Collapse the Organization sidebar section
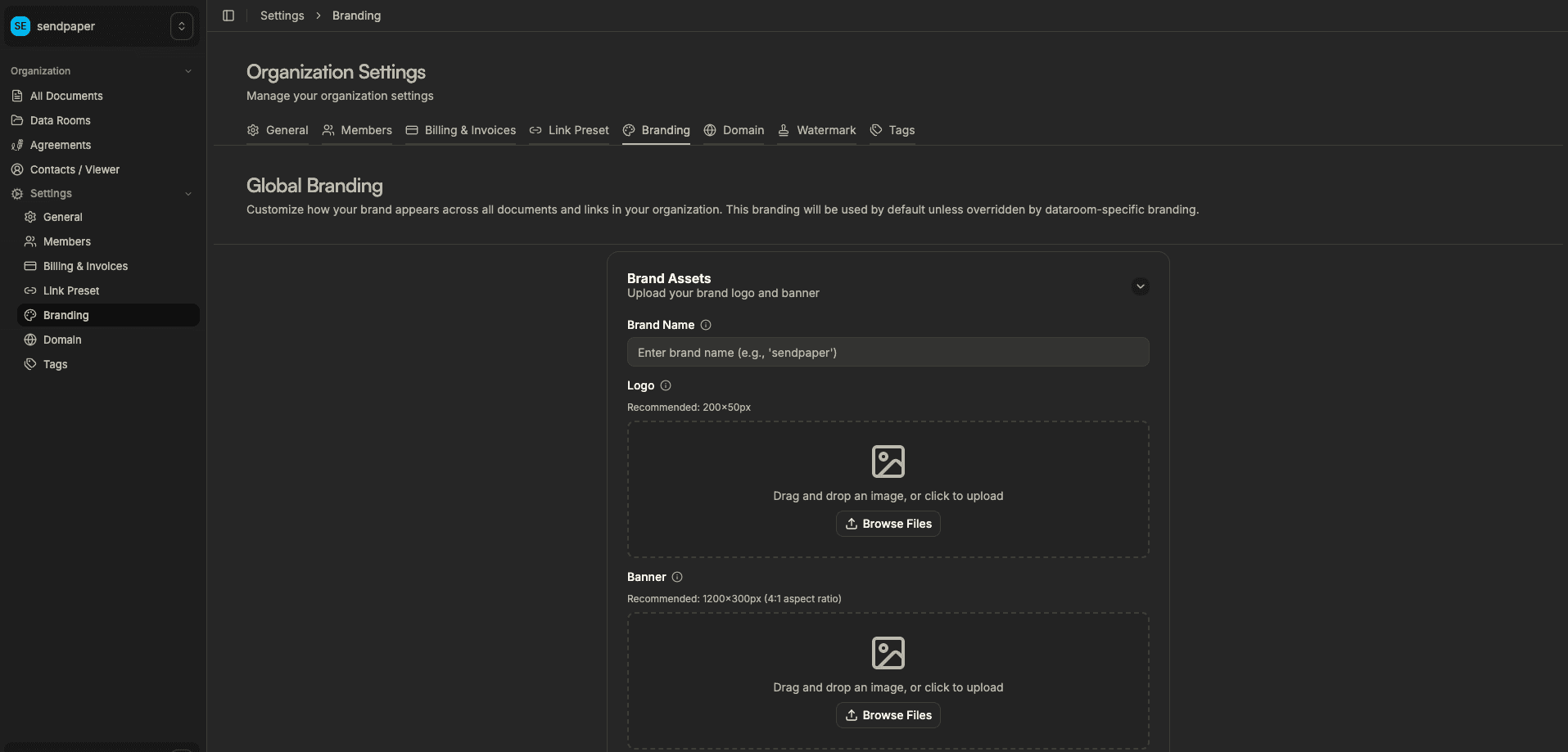Viewport: 1568px width, 752px height. click(x=188, y=70)
